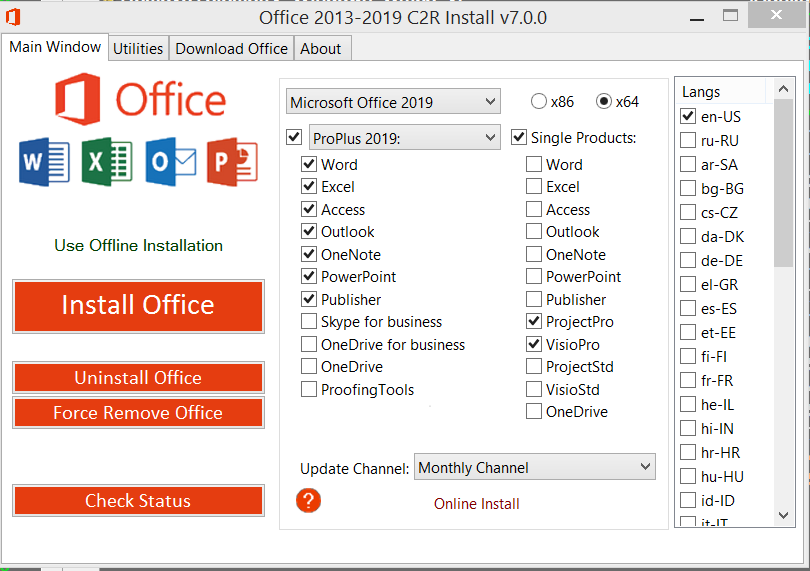The height and width of the screenshot is (571, 810).
Task: Enable the ru-RU language
Action: 688,140
